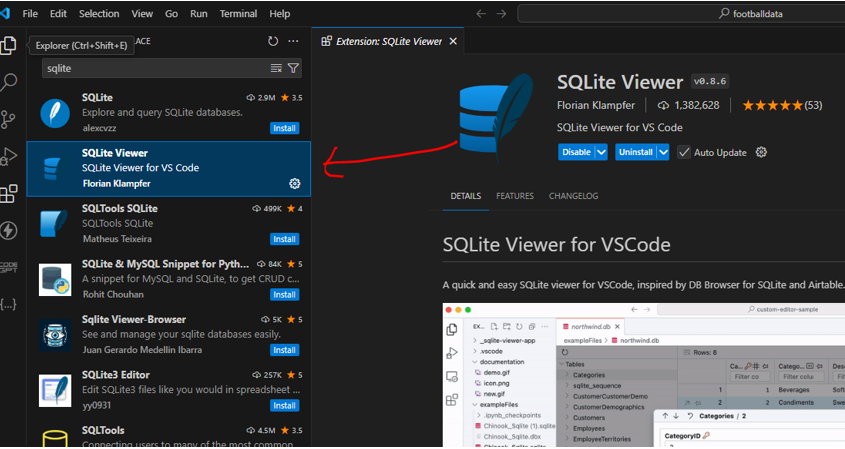Install the SQLite extension by alexcvzz

pyautogui.click(x=284, y=128)
